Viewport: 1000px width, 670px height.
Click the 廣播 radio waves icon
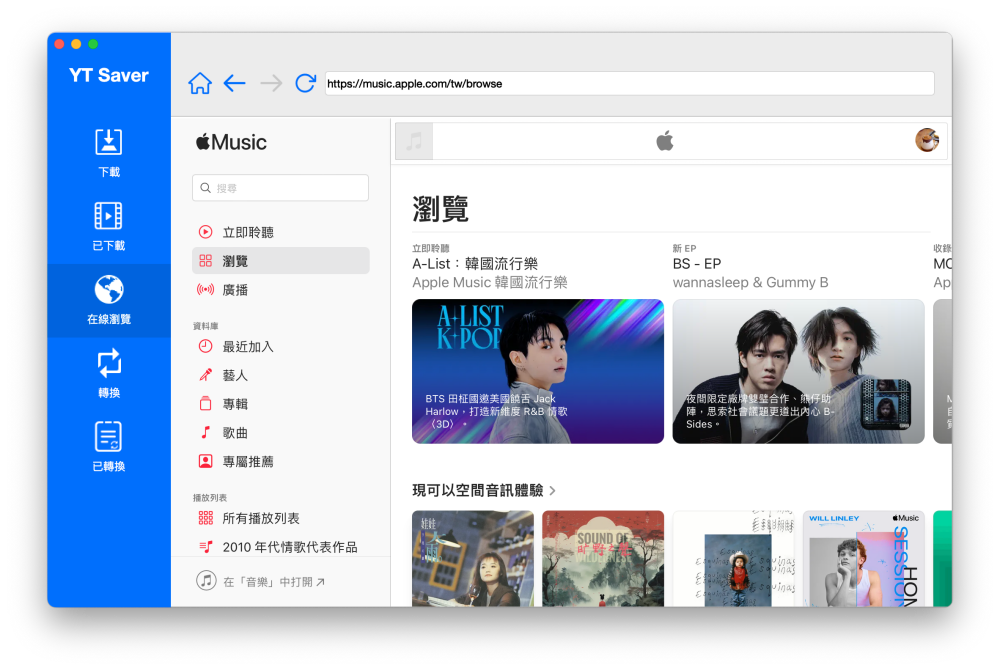205,289
